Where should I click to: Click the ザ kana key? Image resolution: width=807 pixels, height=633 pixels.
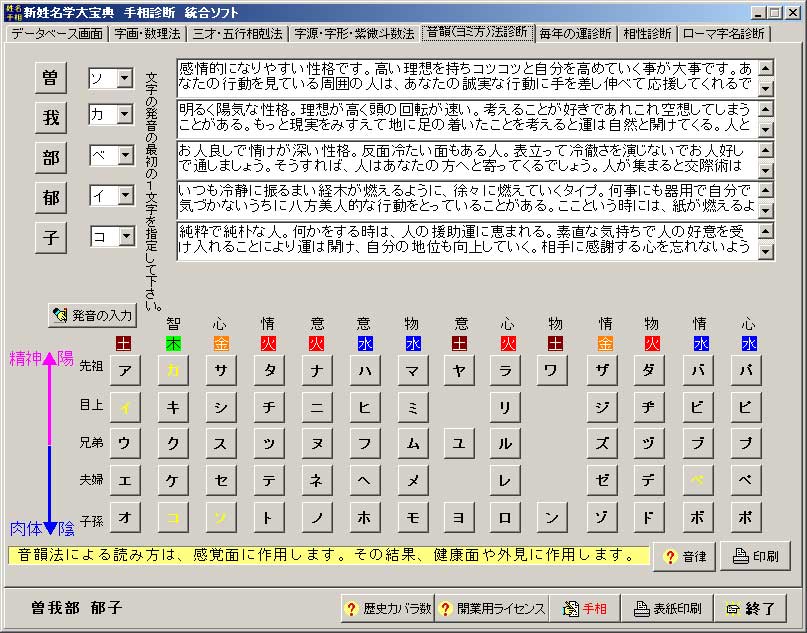click(x=602, y=370)
